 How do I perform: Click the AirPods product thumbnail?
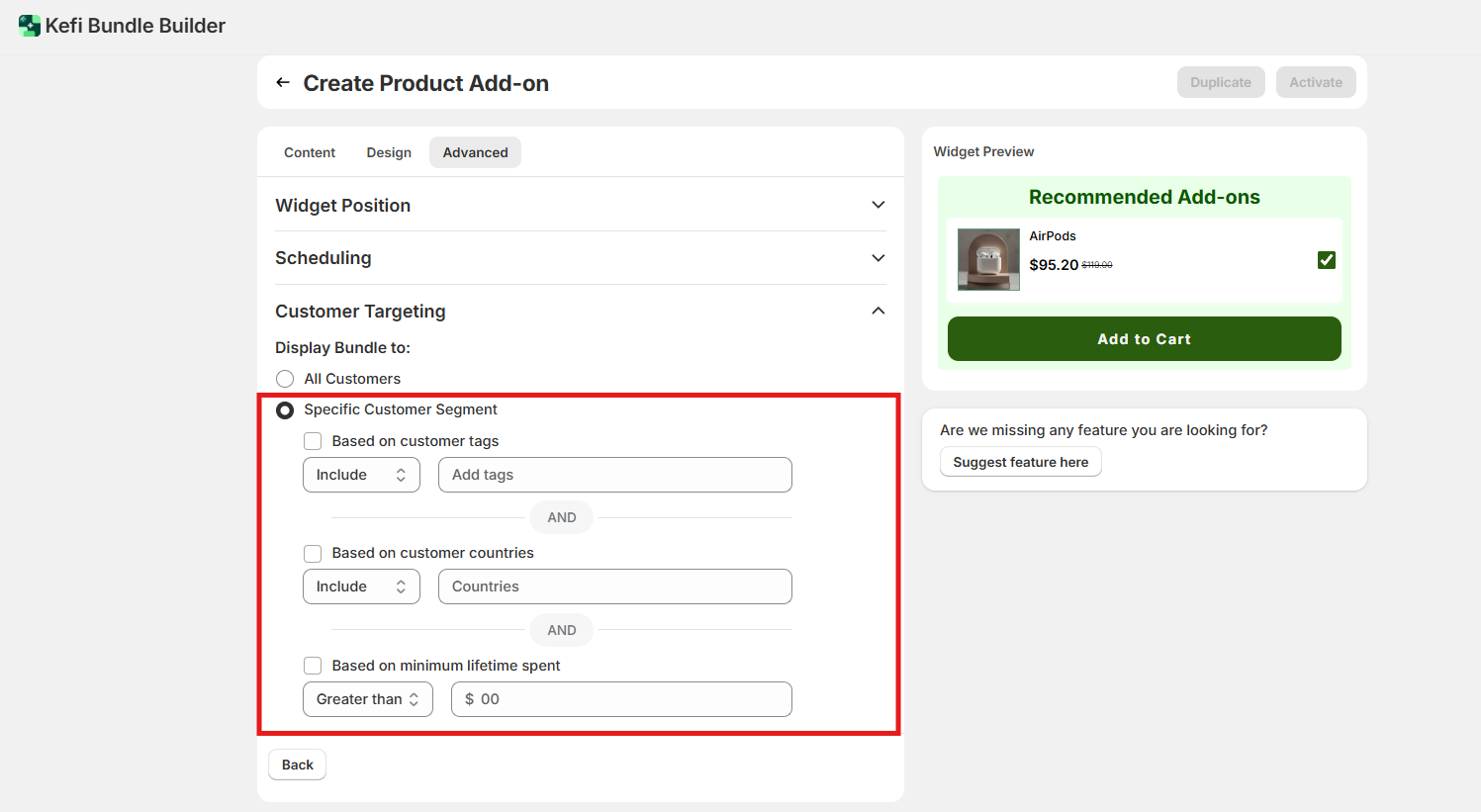[987, 260]
